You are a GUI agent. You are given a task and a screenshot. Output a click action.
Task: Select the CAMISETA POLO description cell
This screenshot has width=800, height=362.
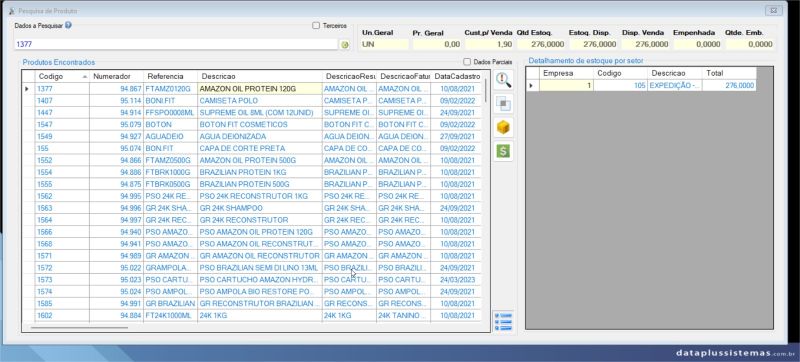pyautogui.click(x=260, y=100)
